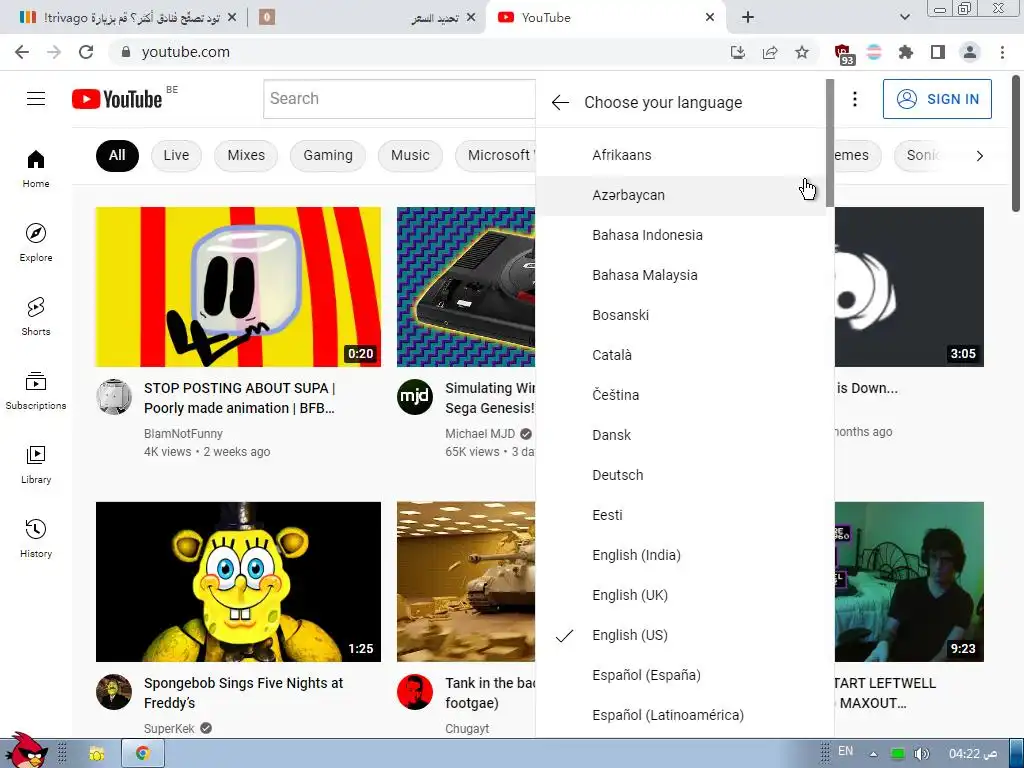Select English (UK) language
This screenshot has width=1024, height=768.
(x=680, y=595)
